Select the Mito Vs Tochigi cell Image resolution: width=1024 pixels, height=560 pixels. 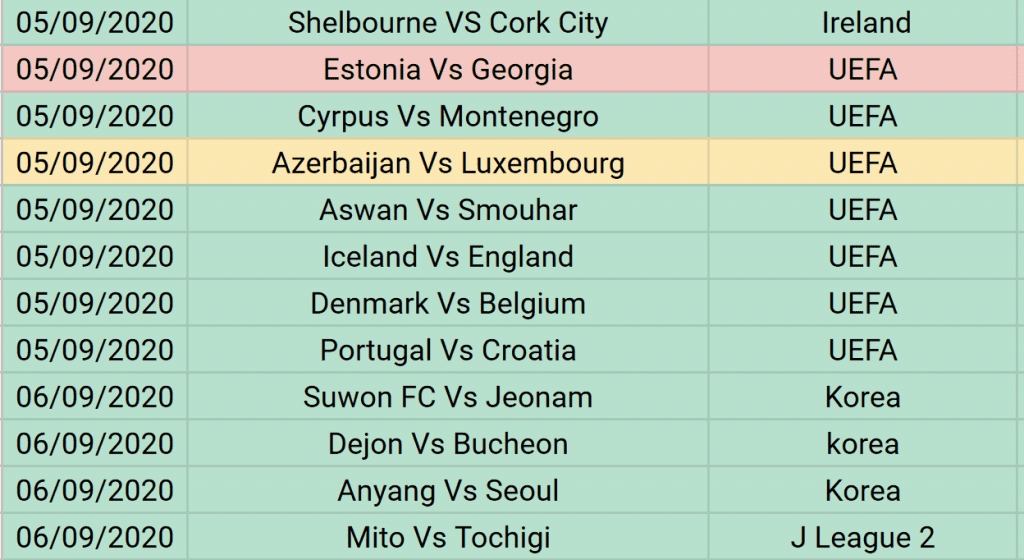(448, 537)
